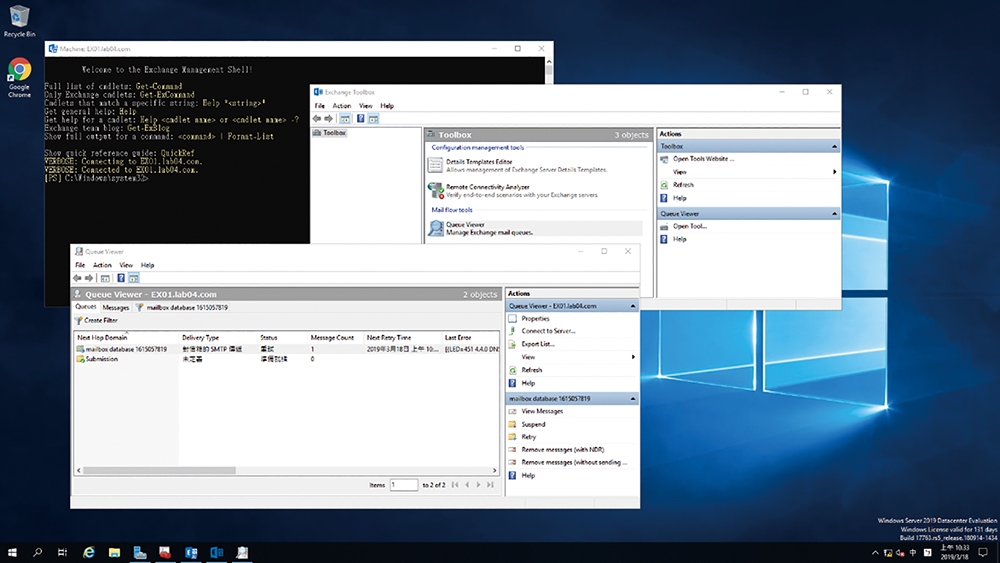Open Action menu in Queue Viewer
Screen dimensions: 1000x563
pyautogui.click(x=102, y=265)
